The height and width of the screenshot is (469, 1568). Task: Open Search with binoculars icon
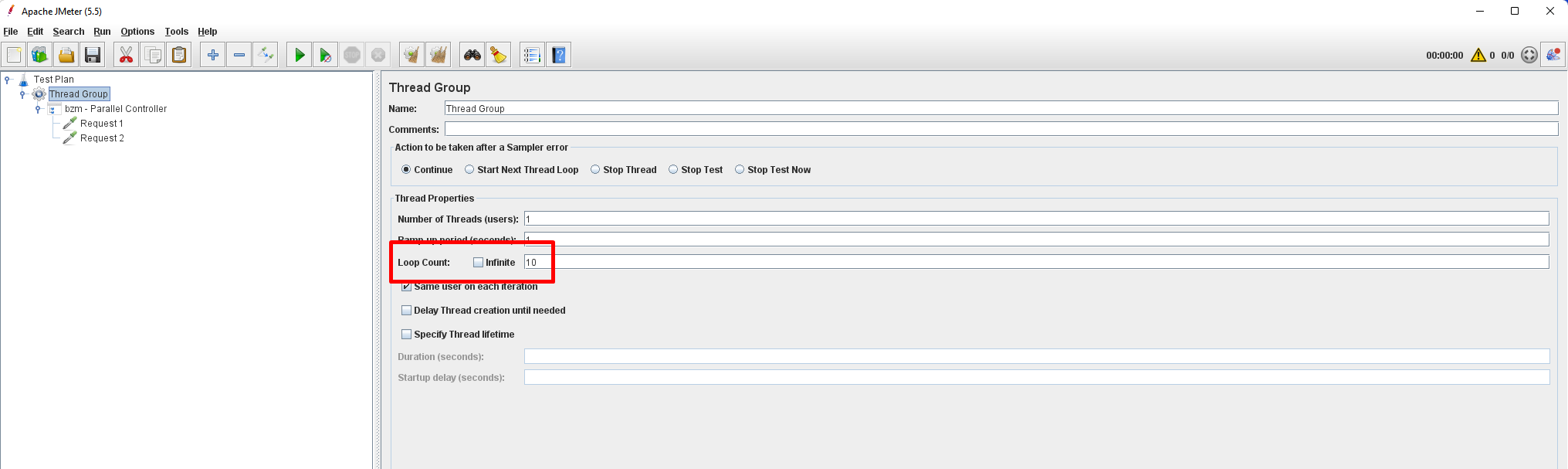[472, 55]
